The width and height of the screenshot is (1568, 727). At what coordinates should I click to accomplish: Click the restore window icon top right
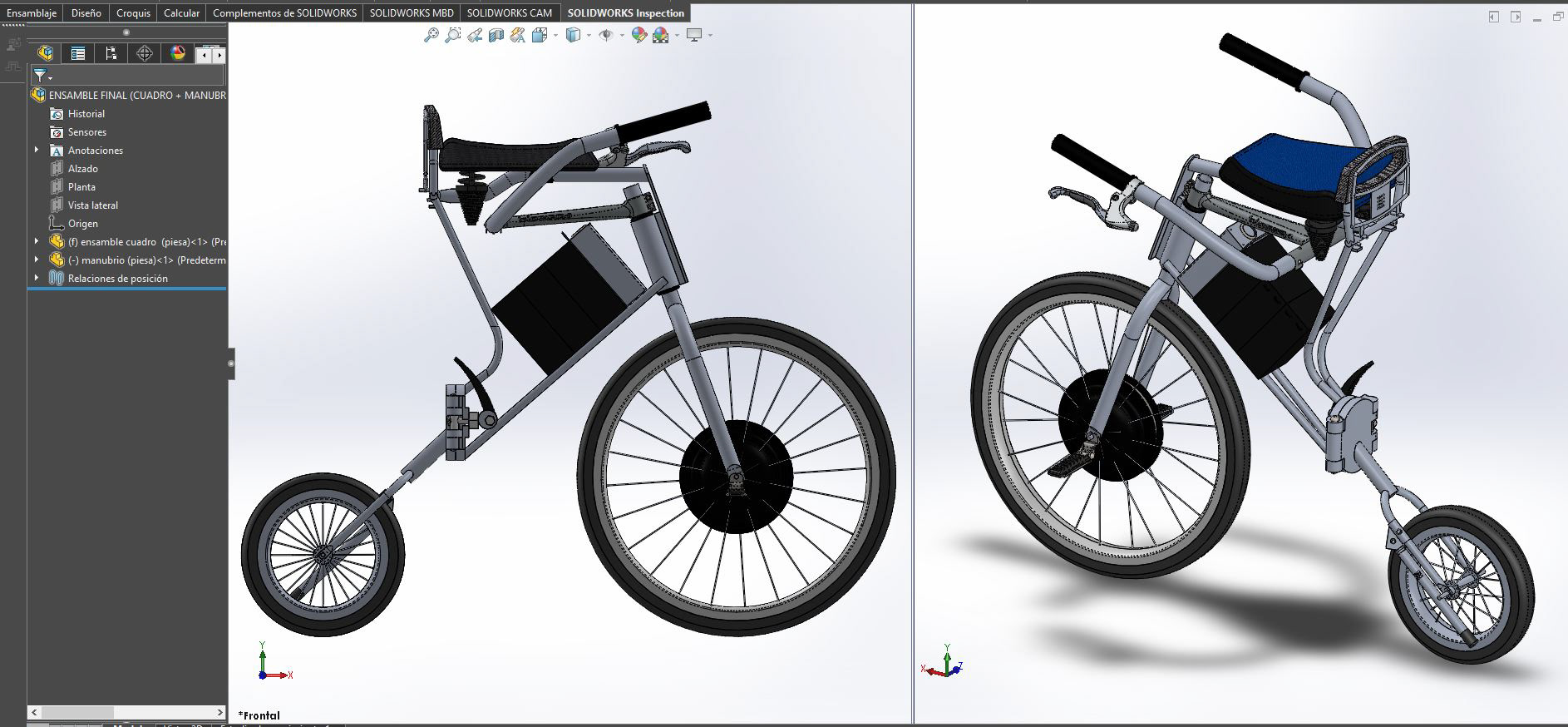(x=1558, y=17)
